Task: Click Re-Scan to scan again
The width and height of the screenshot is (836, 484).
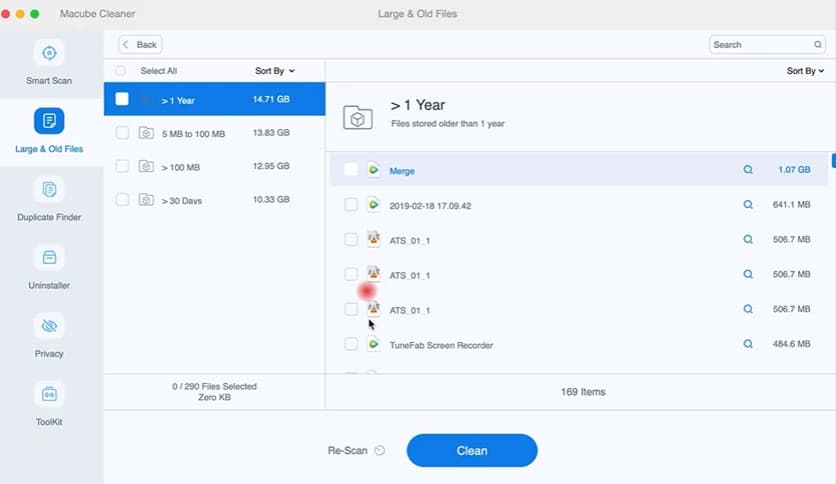Action: click(x=356, y=450)
